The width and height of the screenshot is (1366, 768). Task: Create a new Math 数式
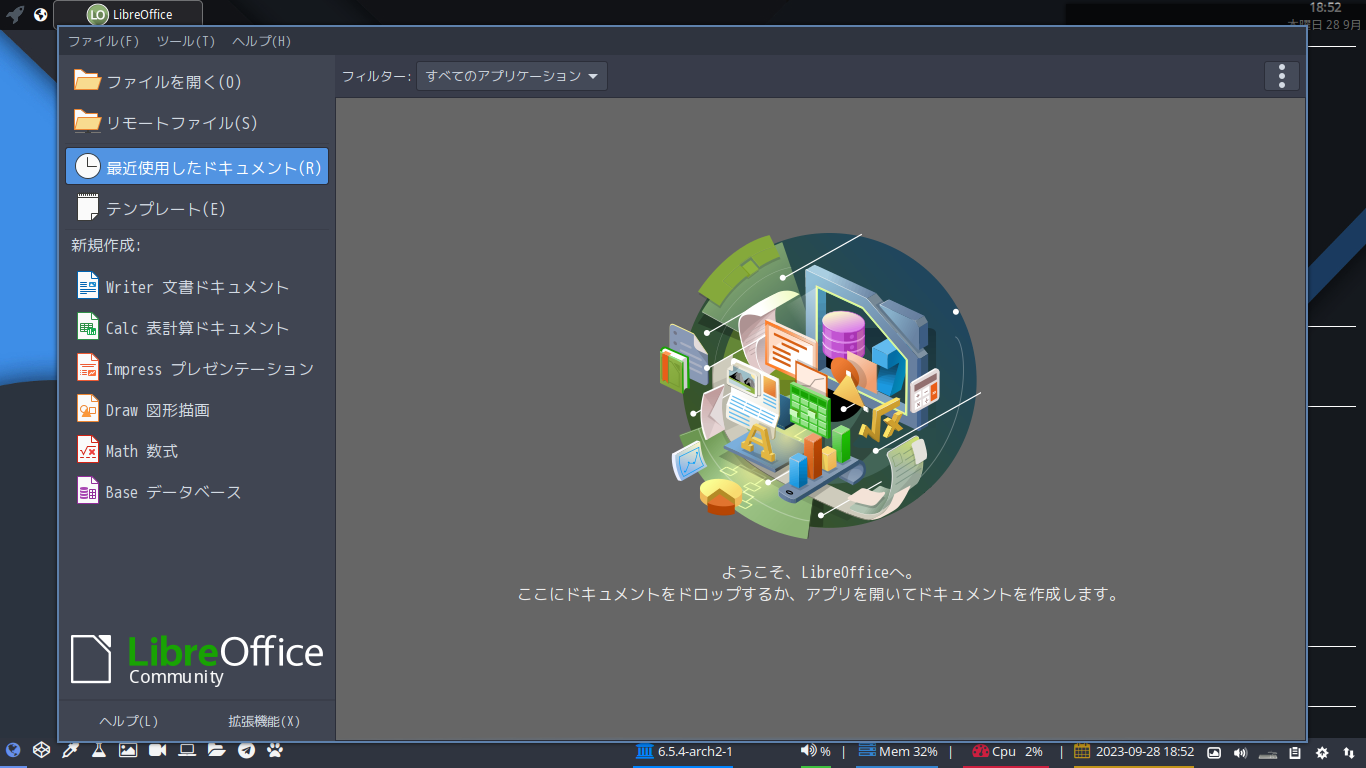point(197,451)
